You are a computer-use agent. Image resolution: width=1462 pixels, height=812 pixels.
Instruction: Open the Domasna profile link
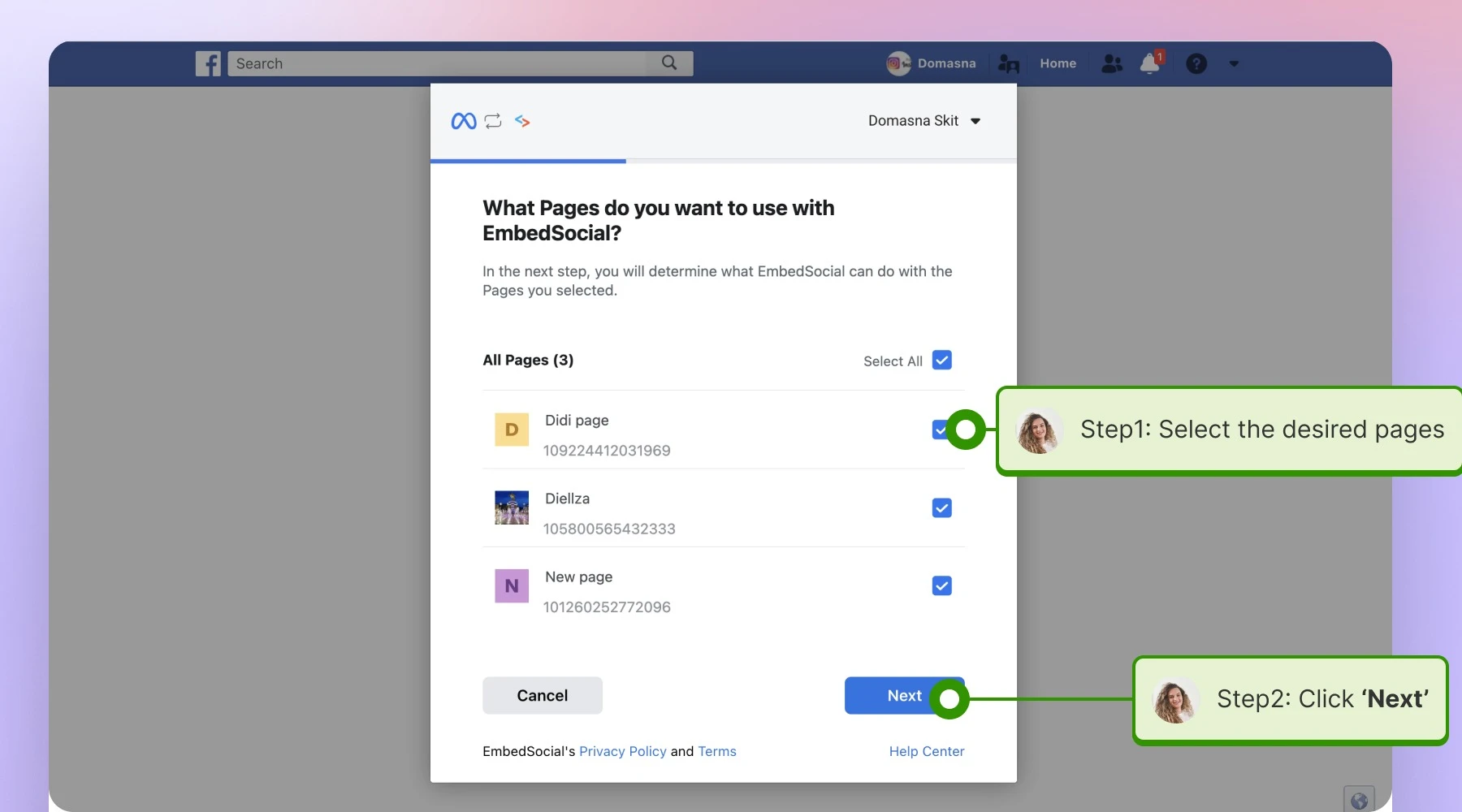click(x=946, y=63)
